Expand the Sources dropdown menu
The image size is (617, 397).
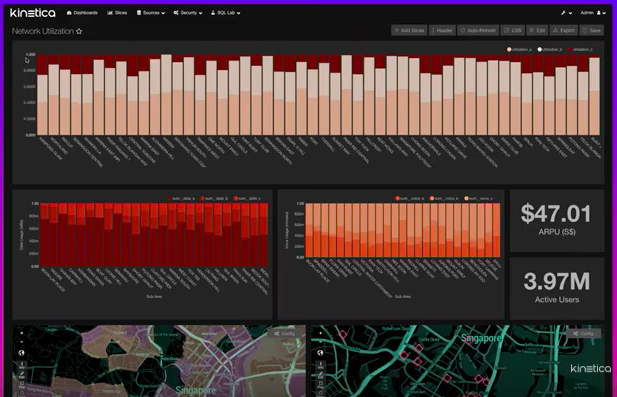click(x=151, y=13)
